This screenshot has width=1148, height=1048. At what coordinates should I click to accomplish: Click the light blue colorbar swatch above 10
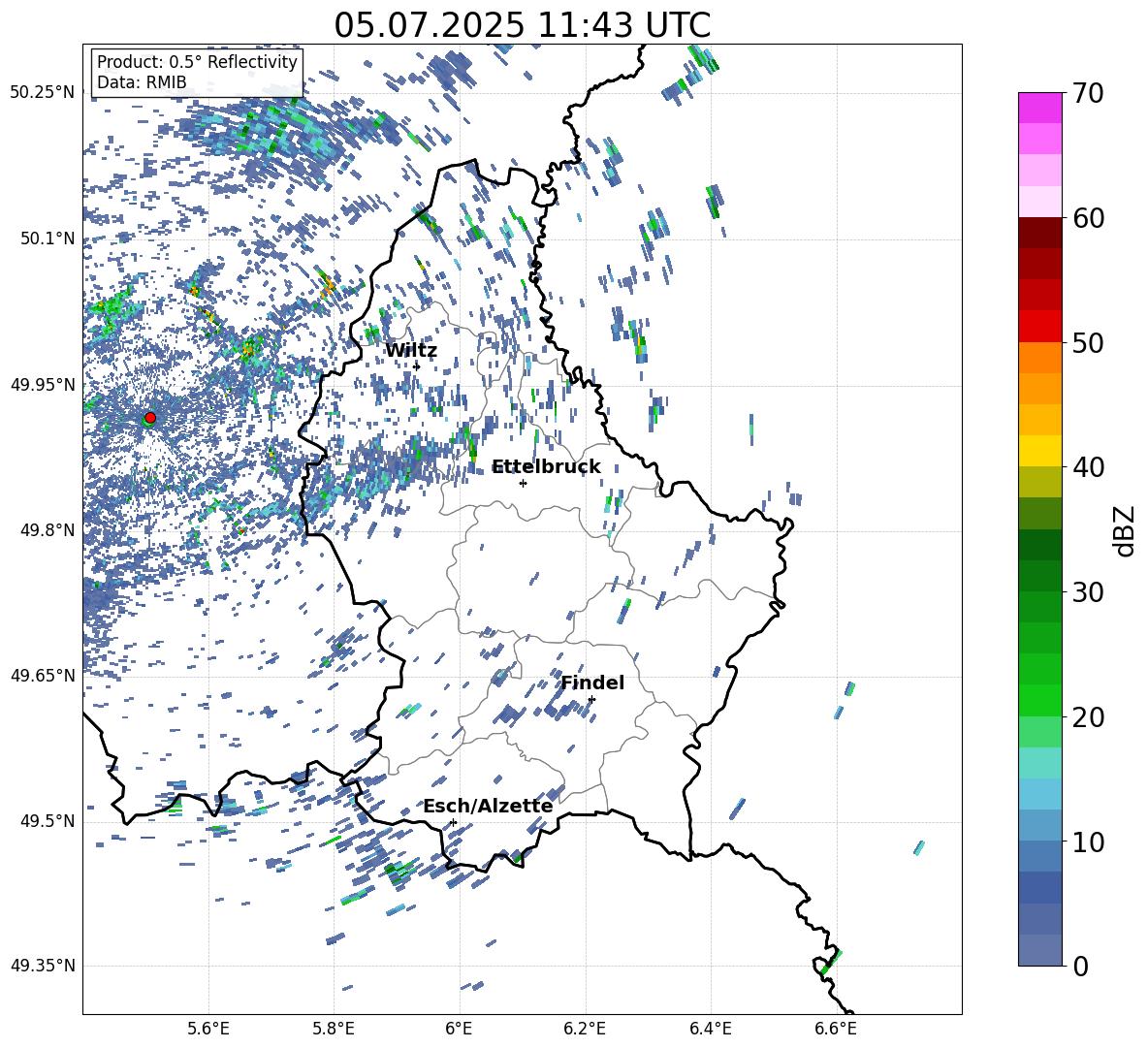[1040, 825]
